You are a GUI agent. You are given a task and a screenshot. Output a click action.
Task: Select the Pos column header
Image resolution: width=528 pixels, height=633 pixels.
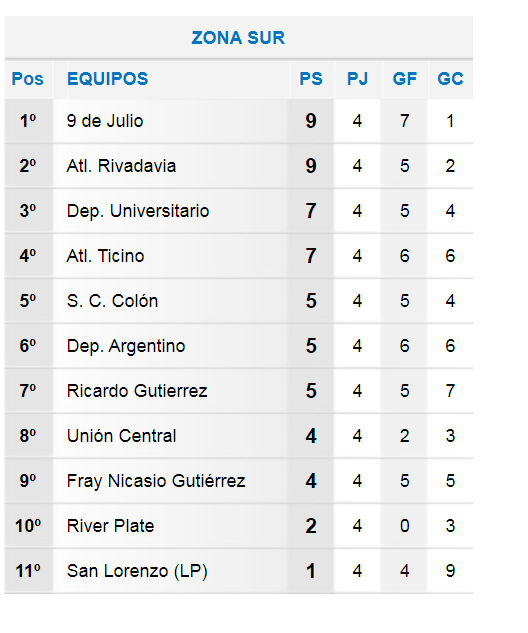pos(27,79)
